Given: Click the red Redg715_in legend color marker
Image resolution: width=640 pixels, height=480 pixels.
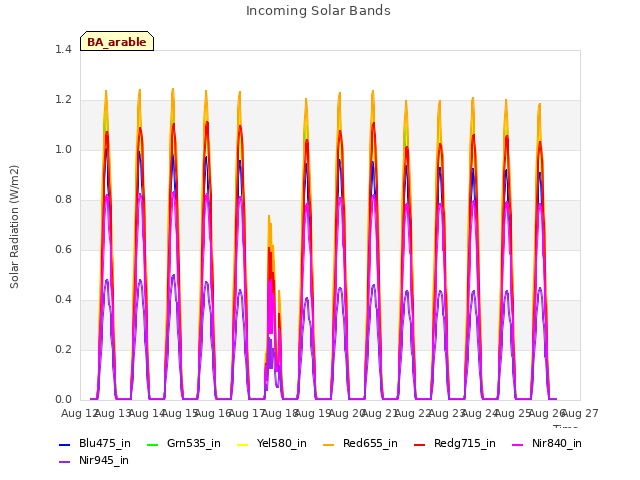Looking at the screenshot, I should [419, 444].
